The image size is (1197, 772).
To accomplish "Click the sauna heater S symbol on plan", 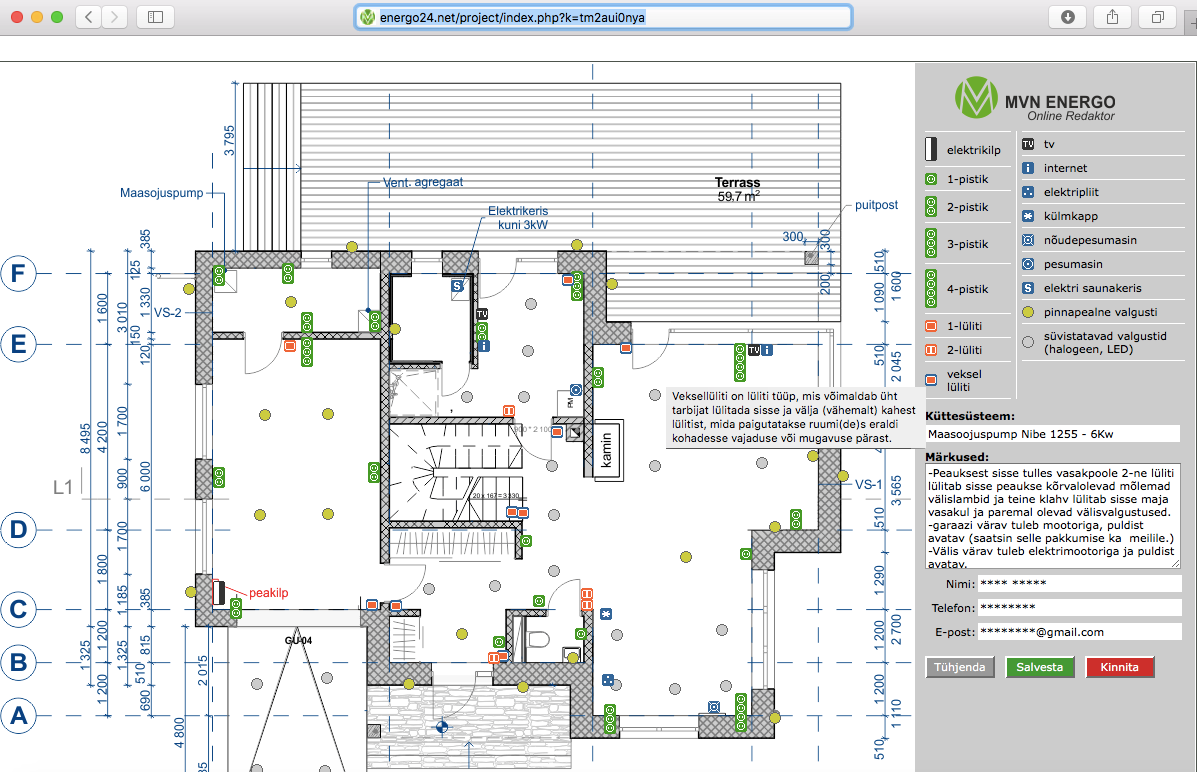I will 457,286.
